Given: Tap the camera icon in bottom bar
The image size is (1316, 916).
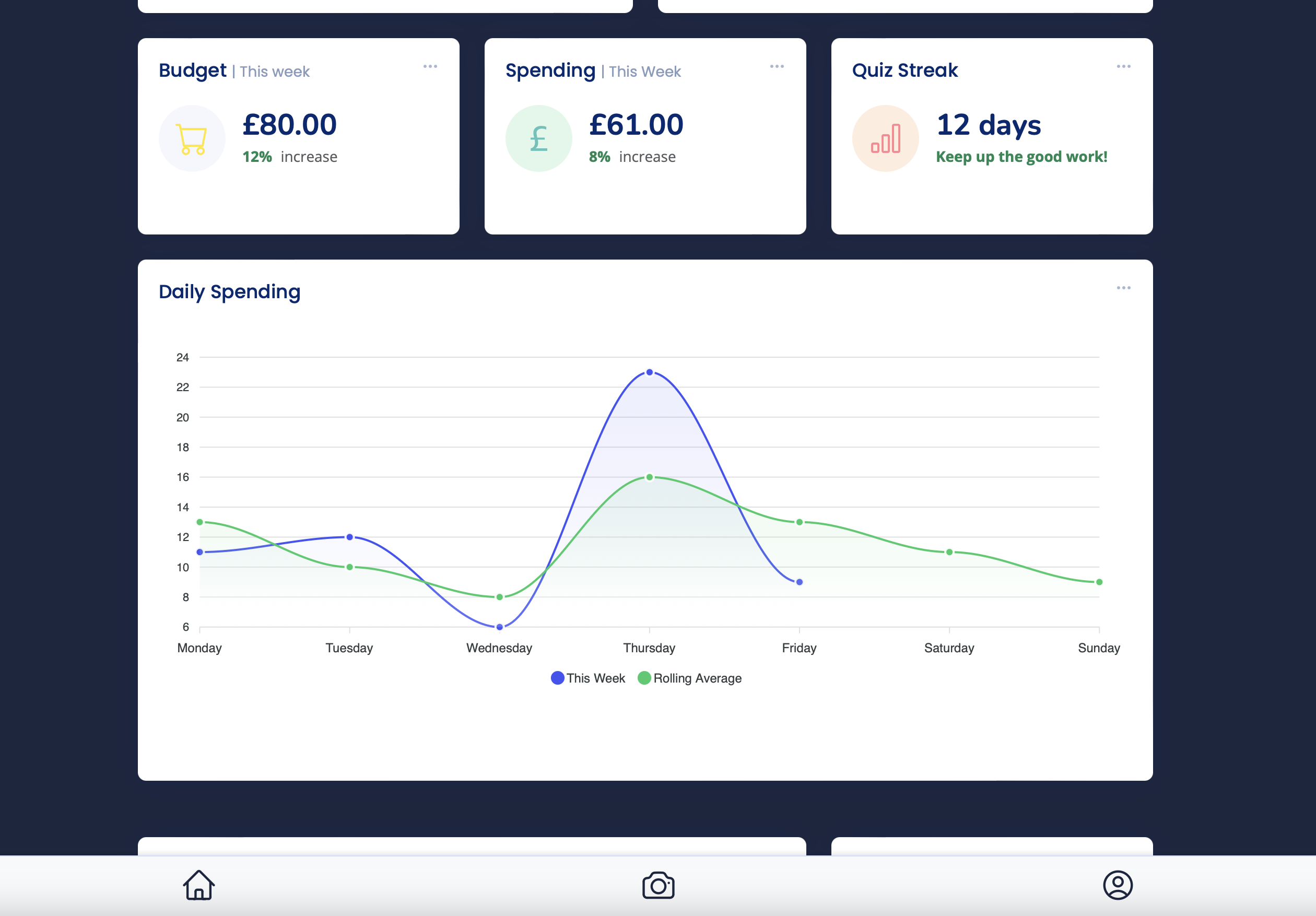Looking at the screenshot, I should [658, 886].
